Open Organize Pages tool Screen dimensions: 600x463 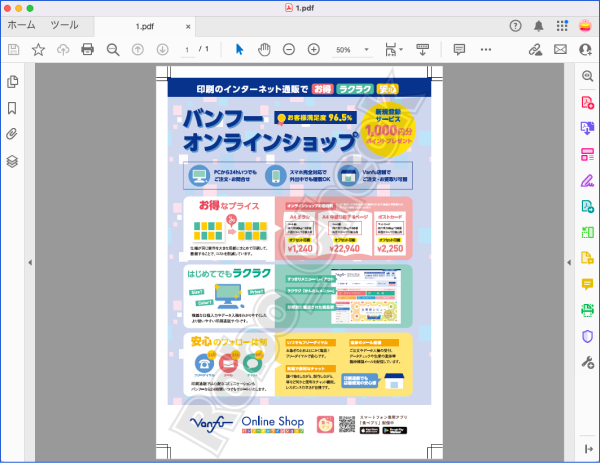[587, 154]
